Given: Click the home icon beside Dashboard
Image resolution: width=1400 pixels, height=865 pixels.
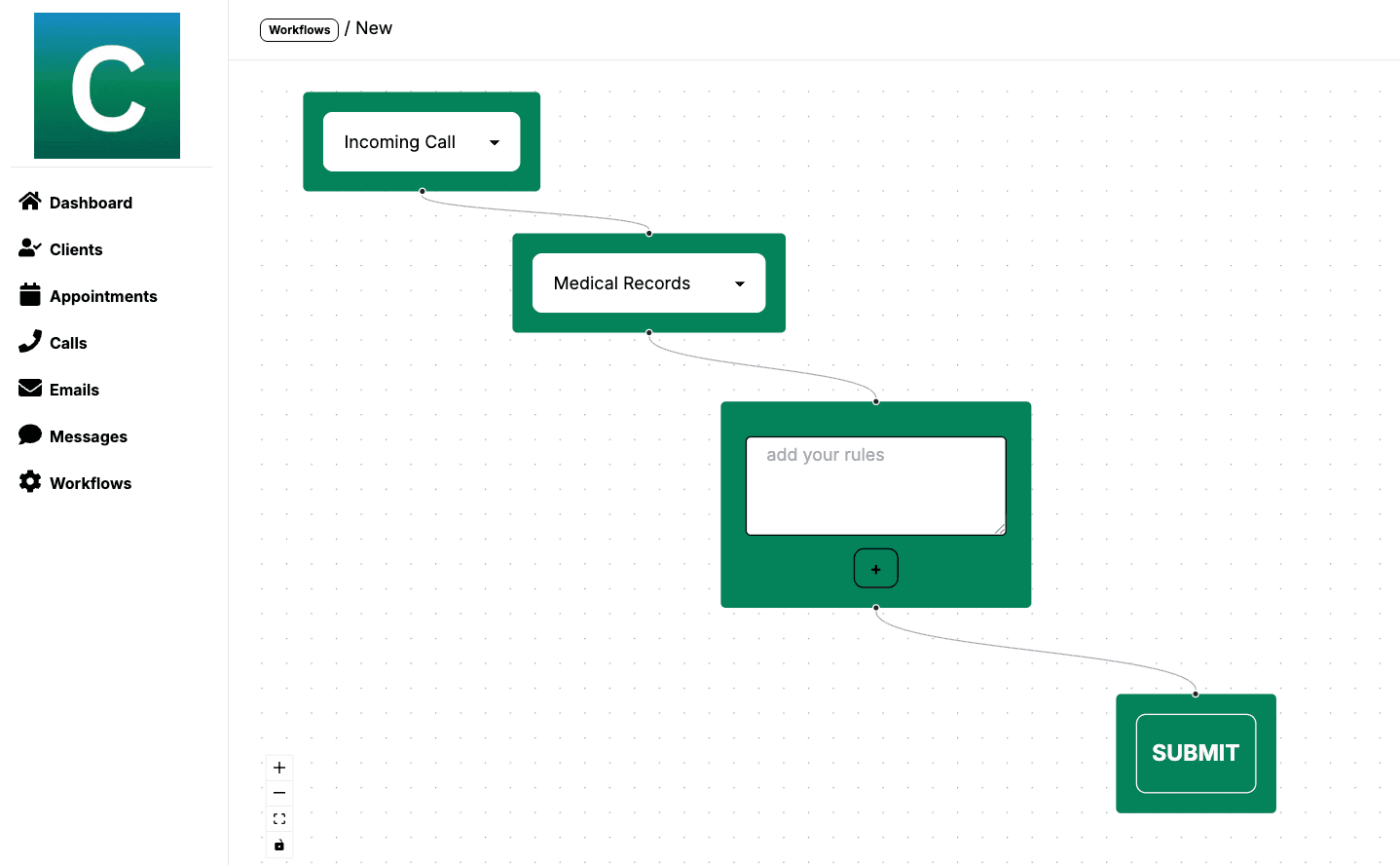Looking at the screenshot, I should 30,202.
